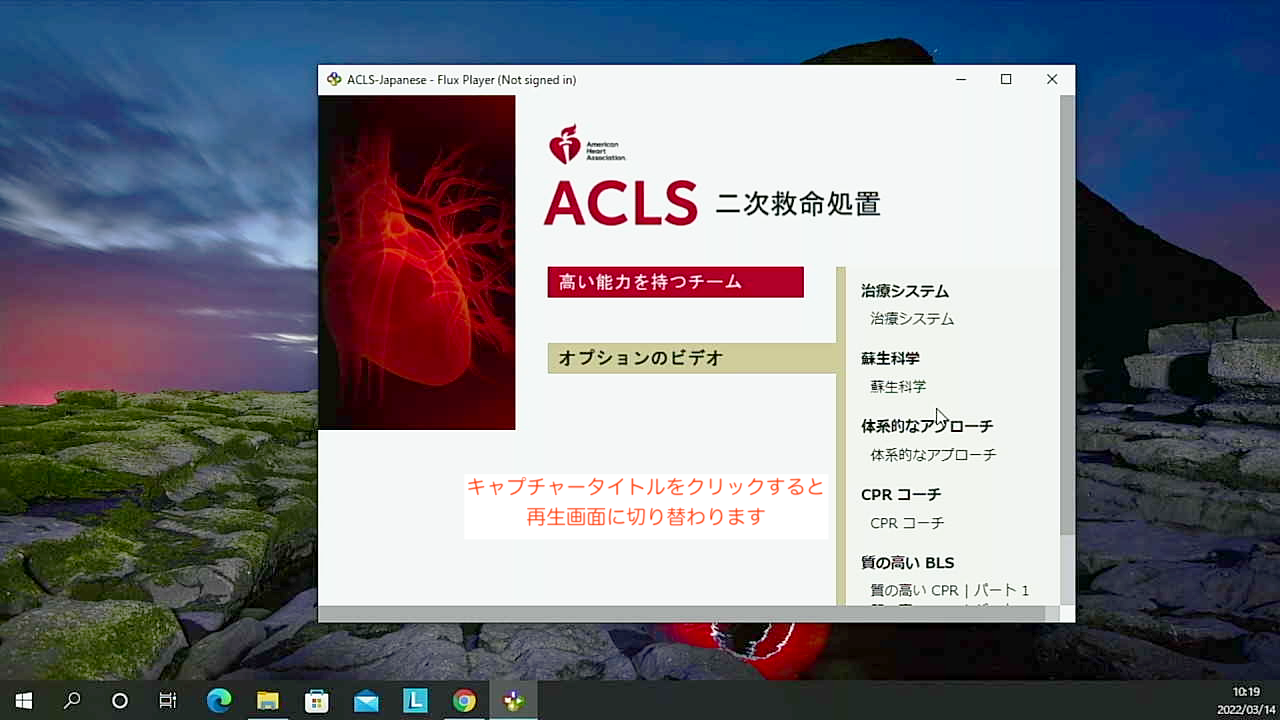
Task: Click the bold CPR コーチ section heading
Action: 901,494
